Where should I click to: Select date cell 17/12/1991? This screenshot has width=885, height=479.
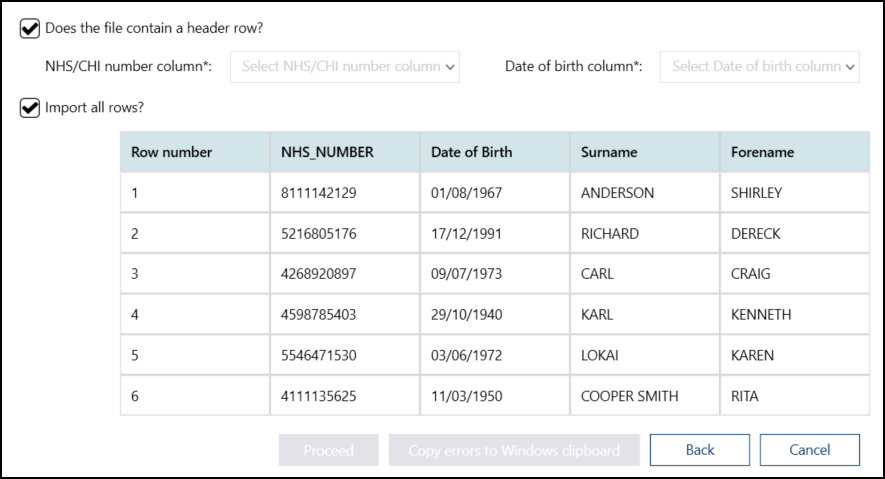tap(467, 234)
